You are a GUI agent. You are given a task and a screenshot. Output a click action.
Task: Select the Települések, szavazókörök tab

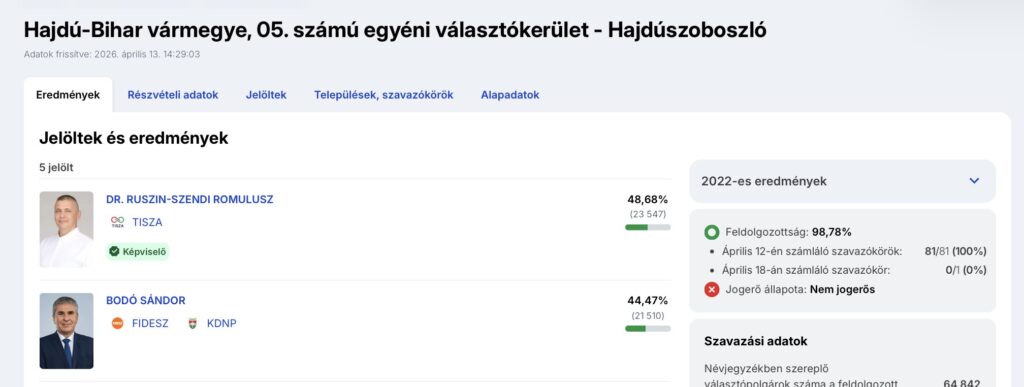[x=383, y=95]
